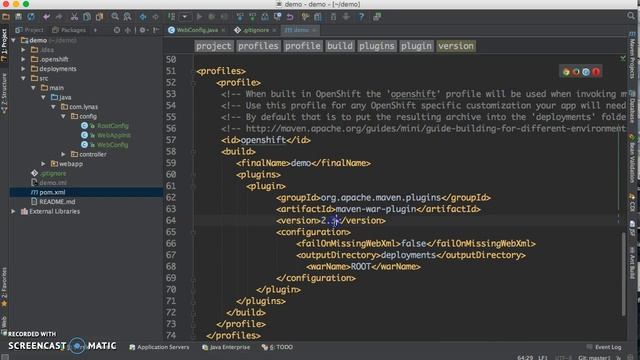Click the VCS Update Project icon
This screenshot has width=640, height=360.
tap(240, 17)
